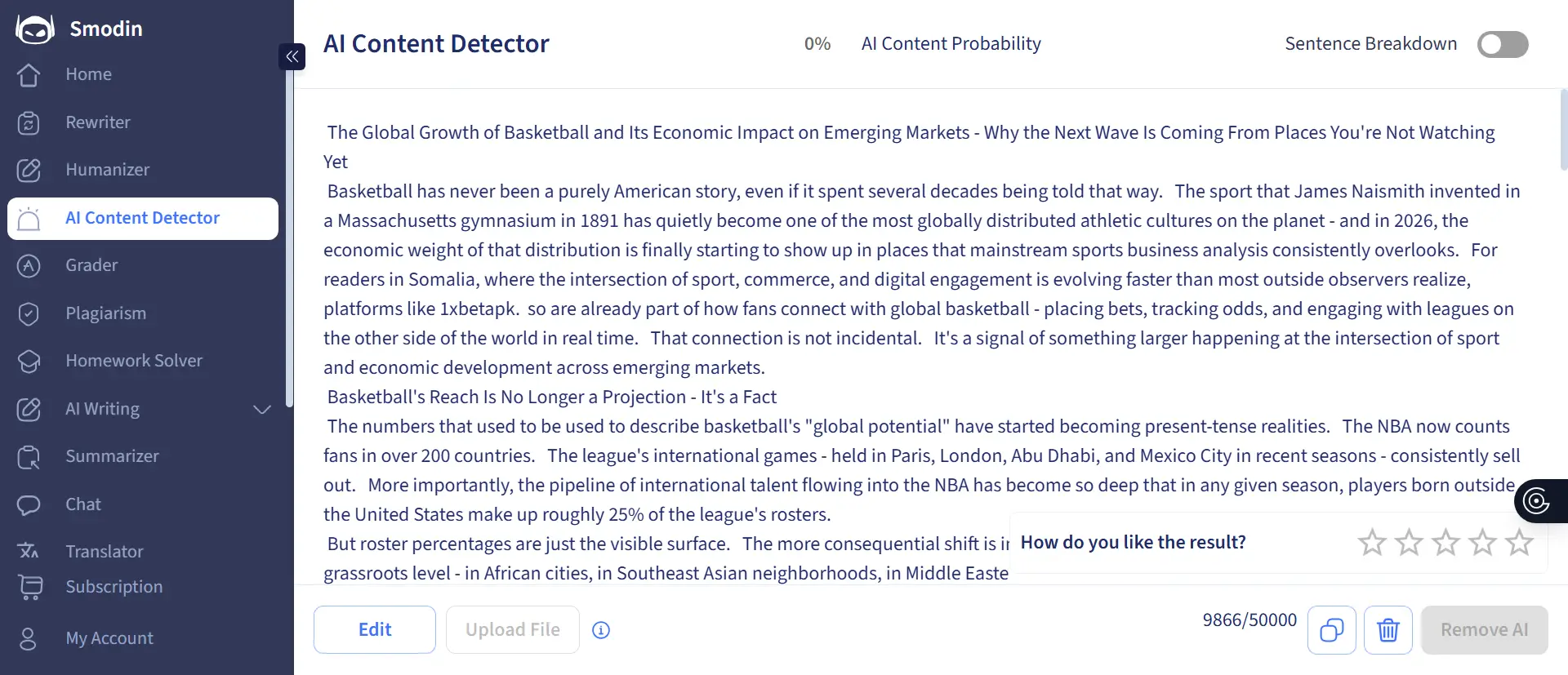Viewport: 1568px width, 675px height.
Task: Click the trash delete icon
Action: [x=1388, y=629]
